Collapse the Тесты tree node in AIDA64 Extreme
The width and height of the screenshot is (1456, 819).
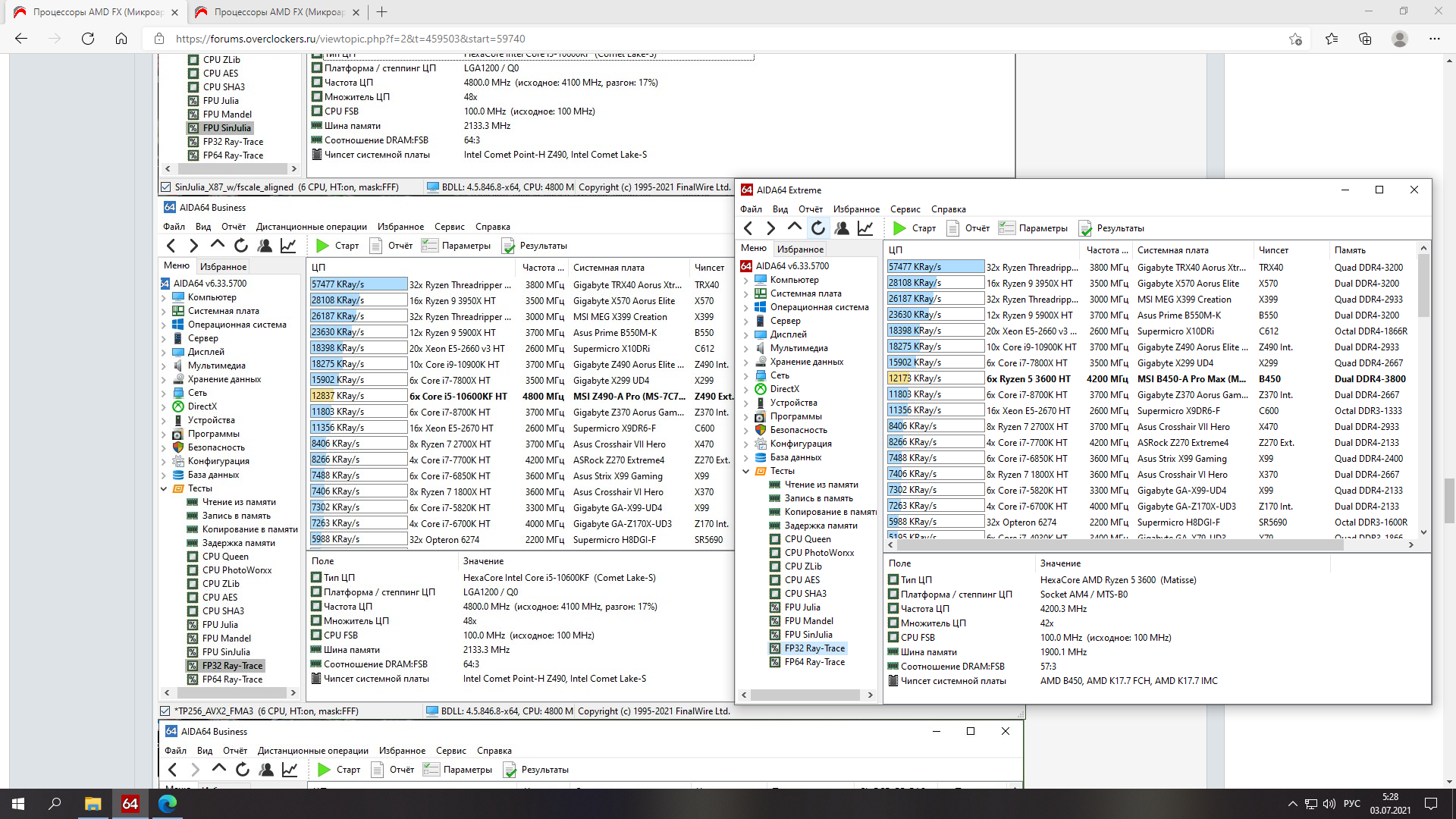745,471
